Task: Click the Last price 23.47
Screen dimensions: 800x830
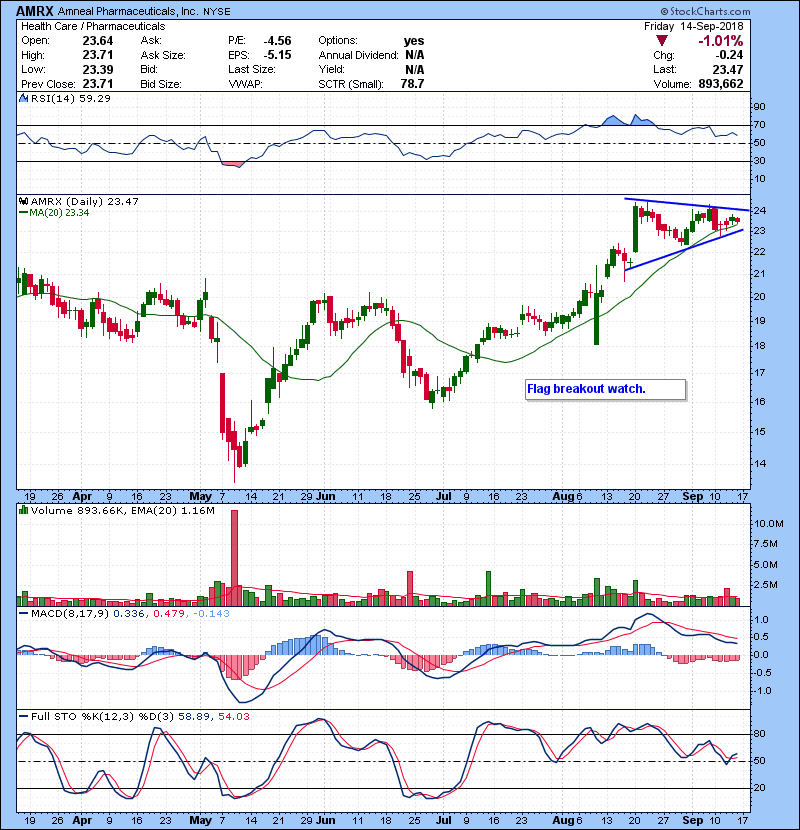Action: (x=727, y=69)
